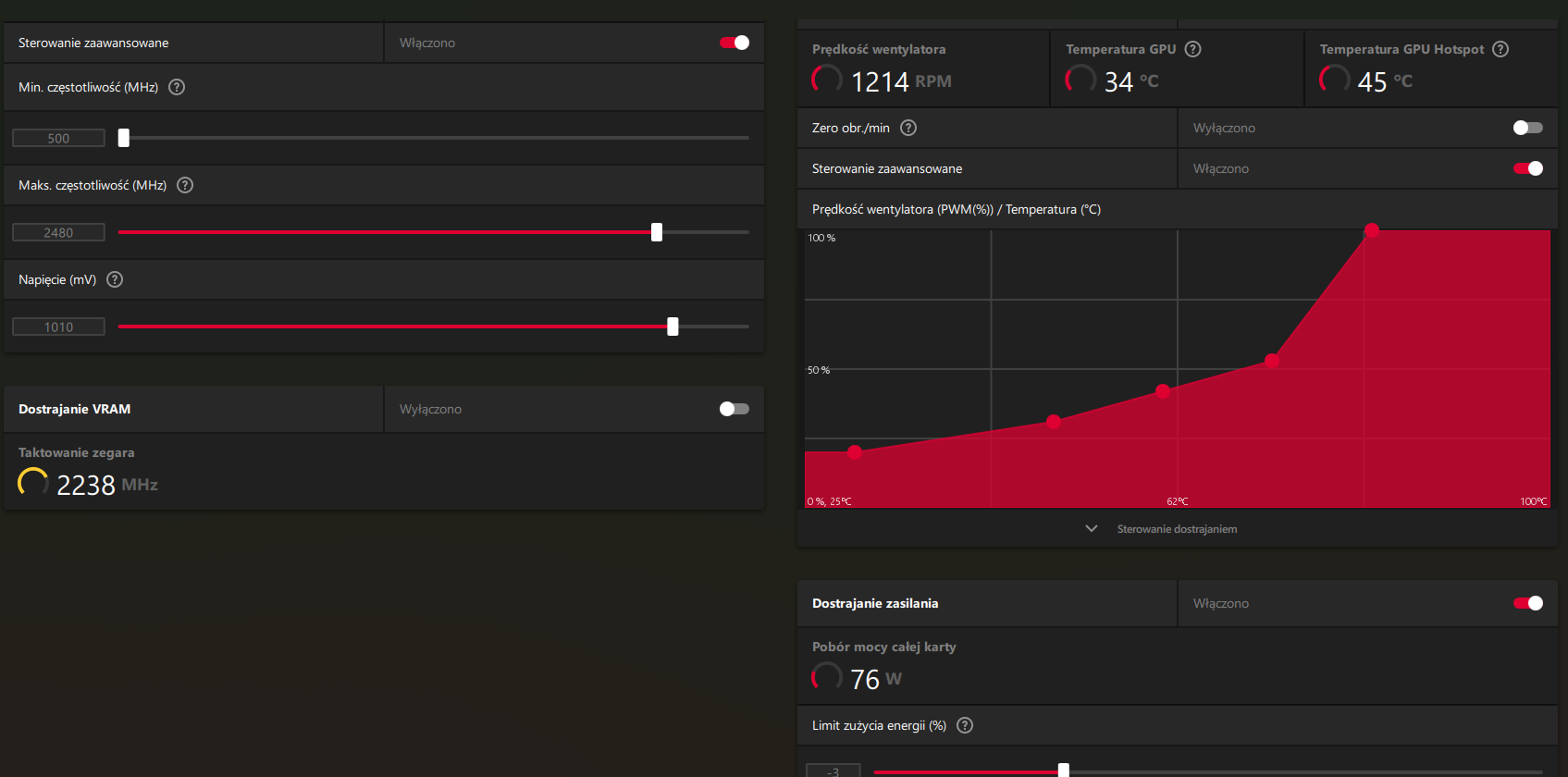The height and width of the screenshot is (777, 1568).
Task: Click help icon beside Zero obr./min
Action: click(908, 128)
